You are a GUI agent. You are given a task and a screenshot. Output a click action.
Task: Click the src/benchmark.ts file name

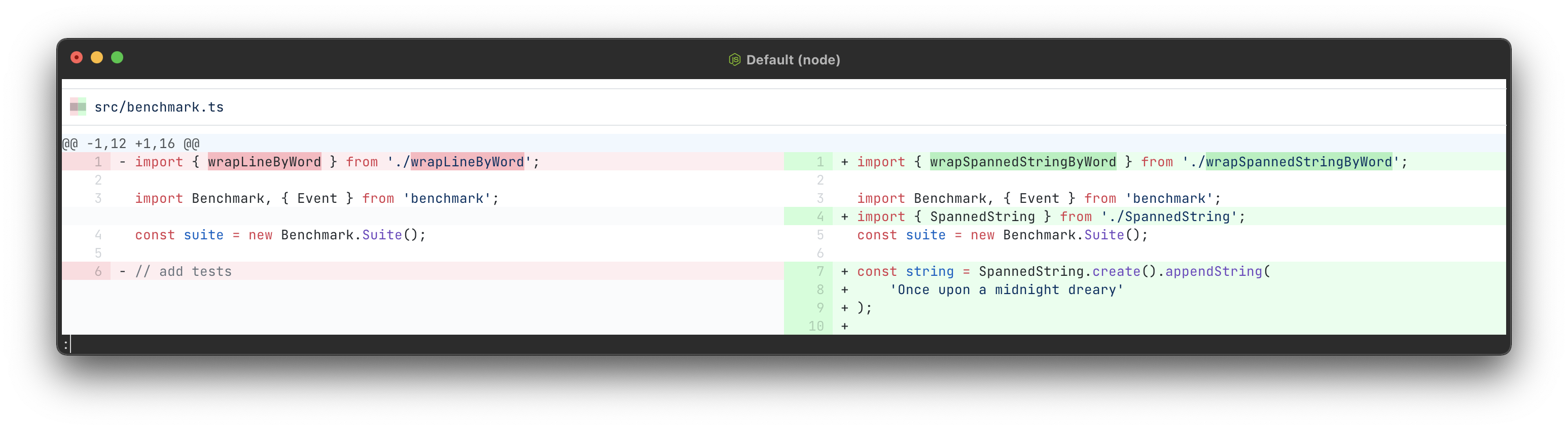[159, 107]
